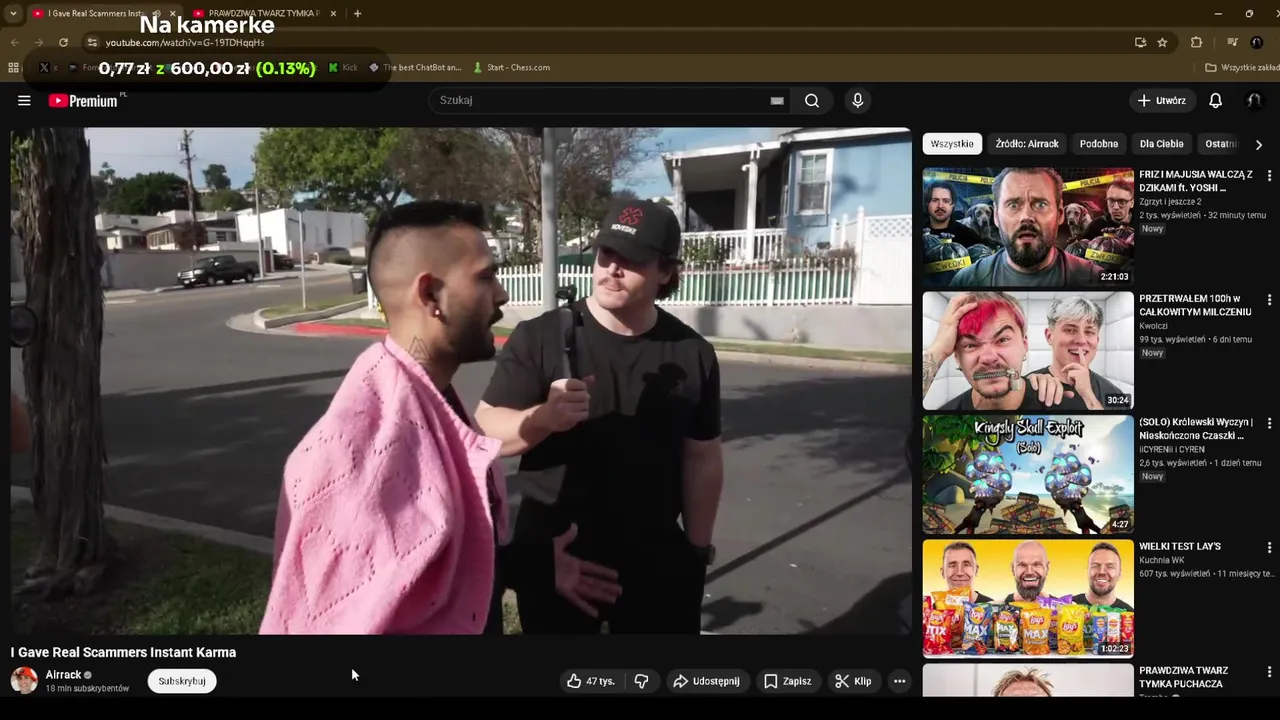Open PRAWDZIWA TWARZ TYMKA PUCHACZA title
1280x720 pixels.
pos(1183,677)
